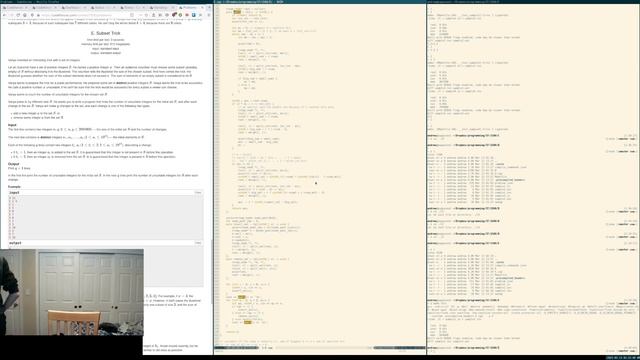Screen dimensions: 640x360
Task: Copy the example output
Action: (x=198, y=243)
